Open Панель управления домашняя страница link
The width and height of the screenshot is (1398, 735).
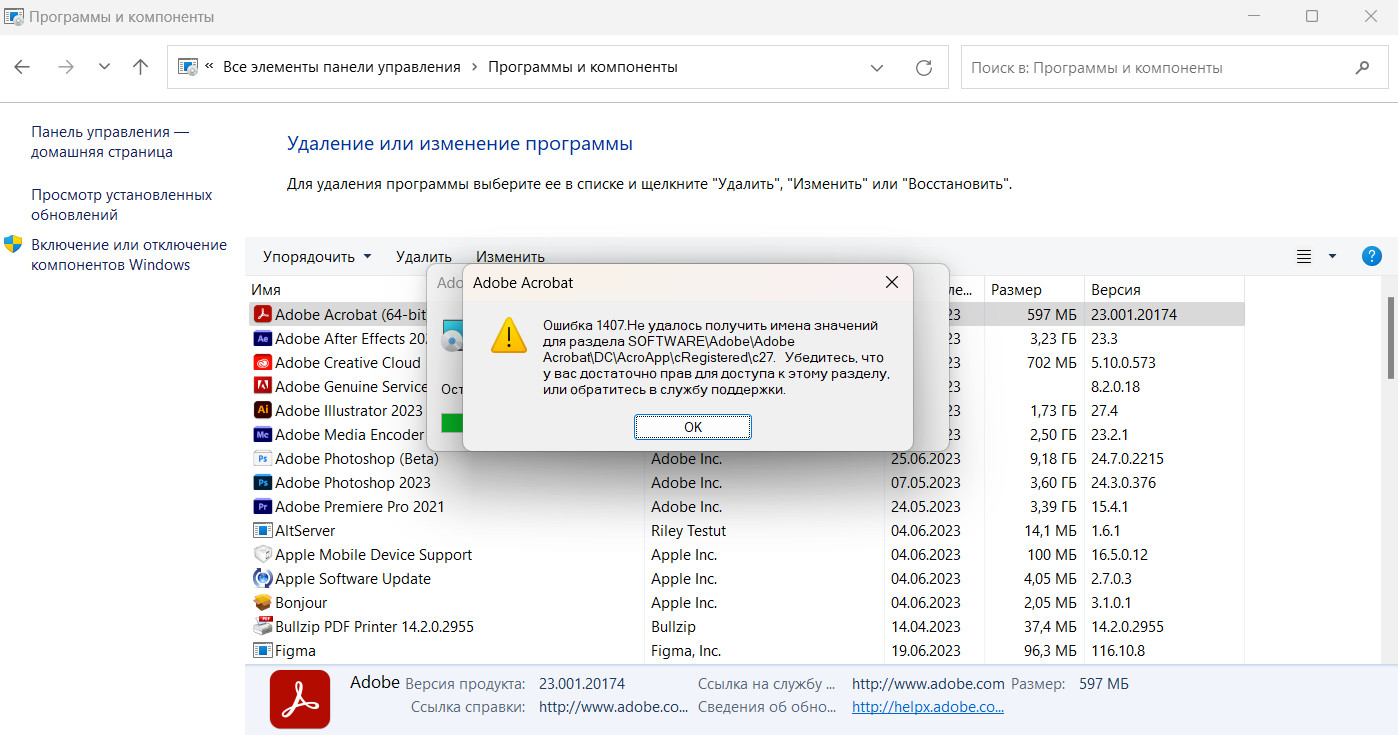(x=109, y=142)
